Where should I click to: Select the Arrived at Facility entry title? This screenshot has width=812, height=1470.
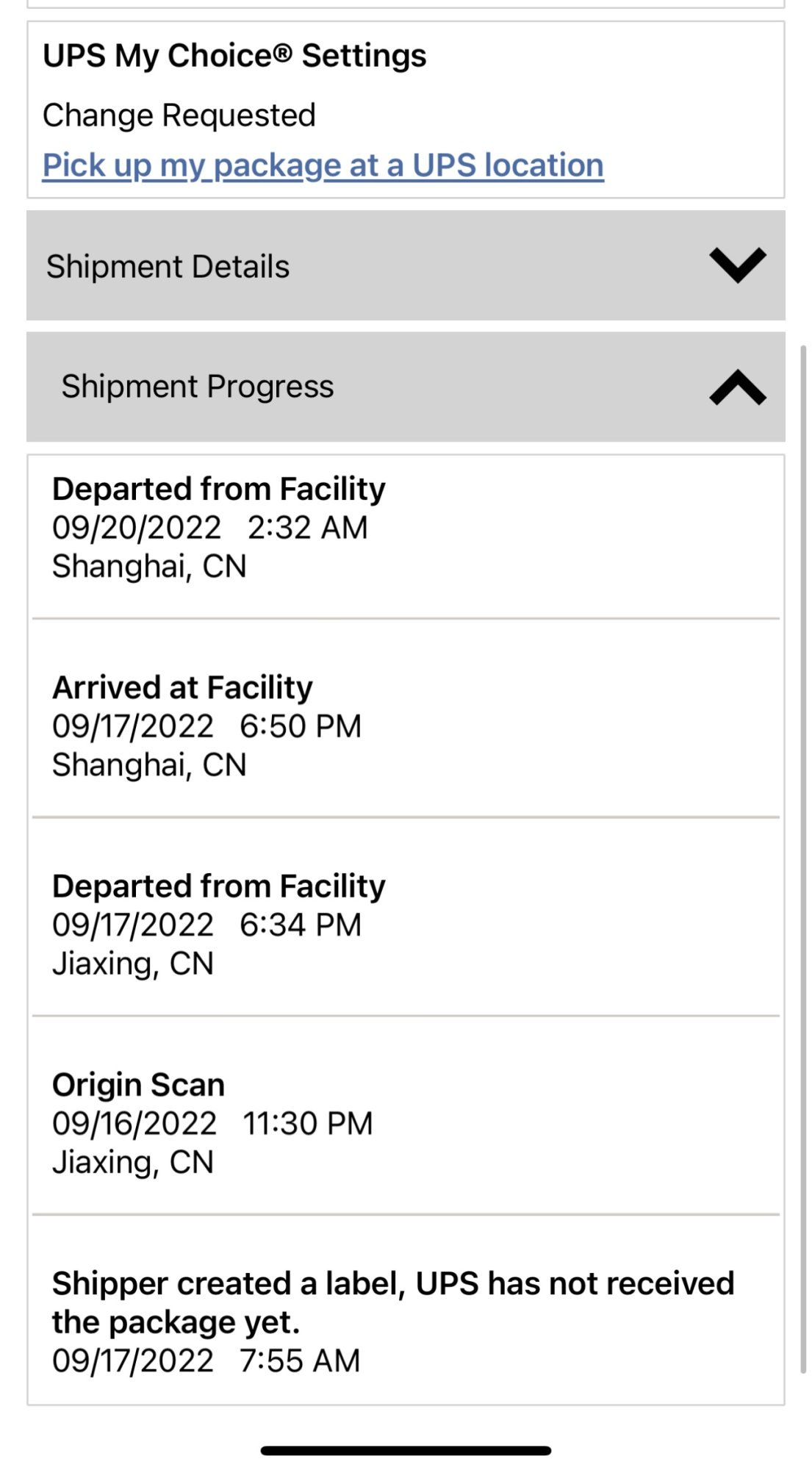pos(182,687)
